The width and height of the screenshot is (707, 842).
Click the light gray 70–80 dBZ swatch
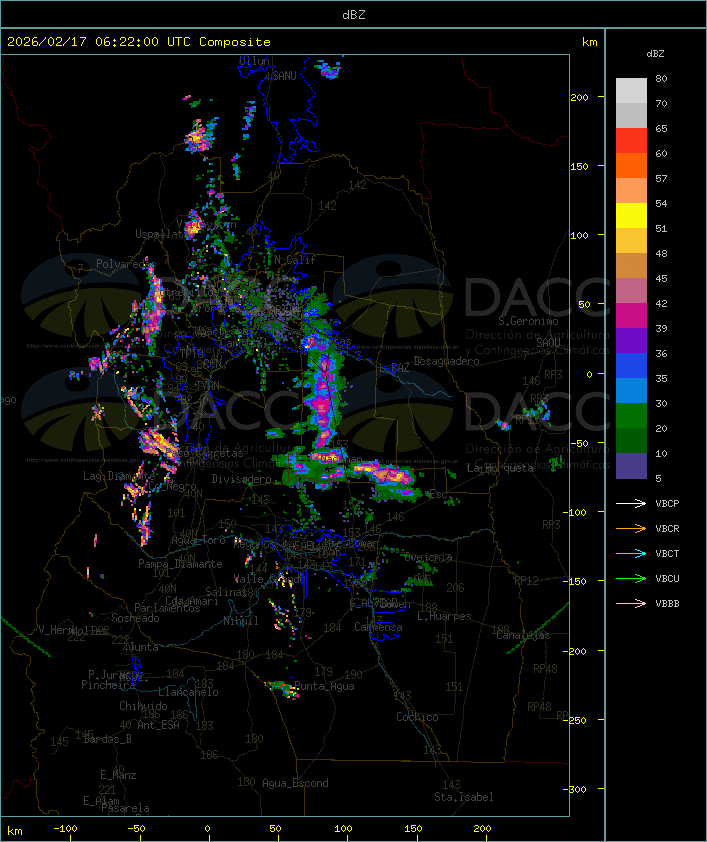pyautogui.click(x=631, y=90)
